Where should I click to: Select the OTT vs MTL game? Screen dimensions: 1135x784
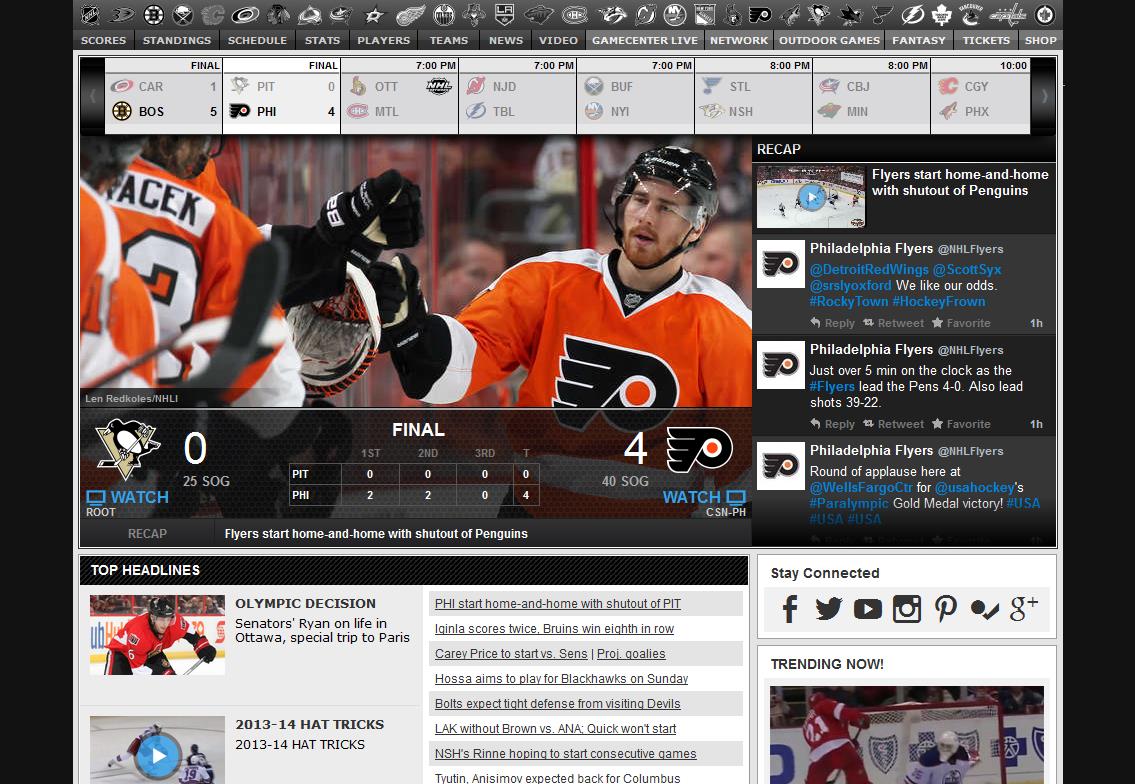pyautogui.click(x=400, y=96)
